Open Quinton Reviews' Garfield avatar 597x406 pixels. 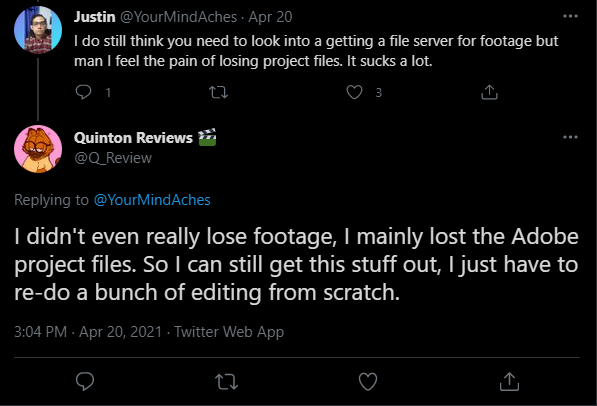[38, 149]
